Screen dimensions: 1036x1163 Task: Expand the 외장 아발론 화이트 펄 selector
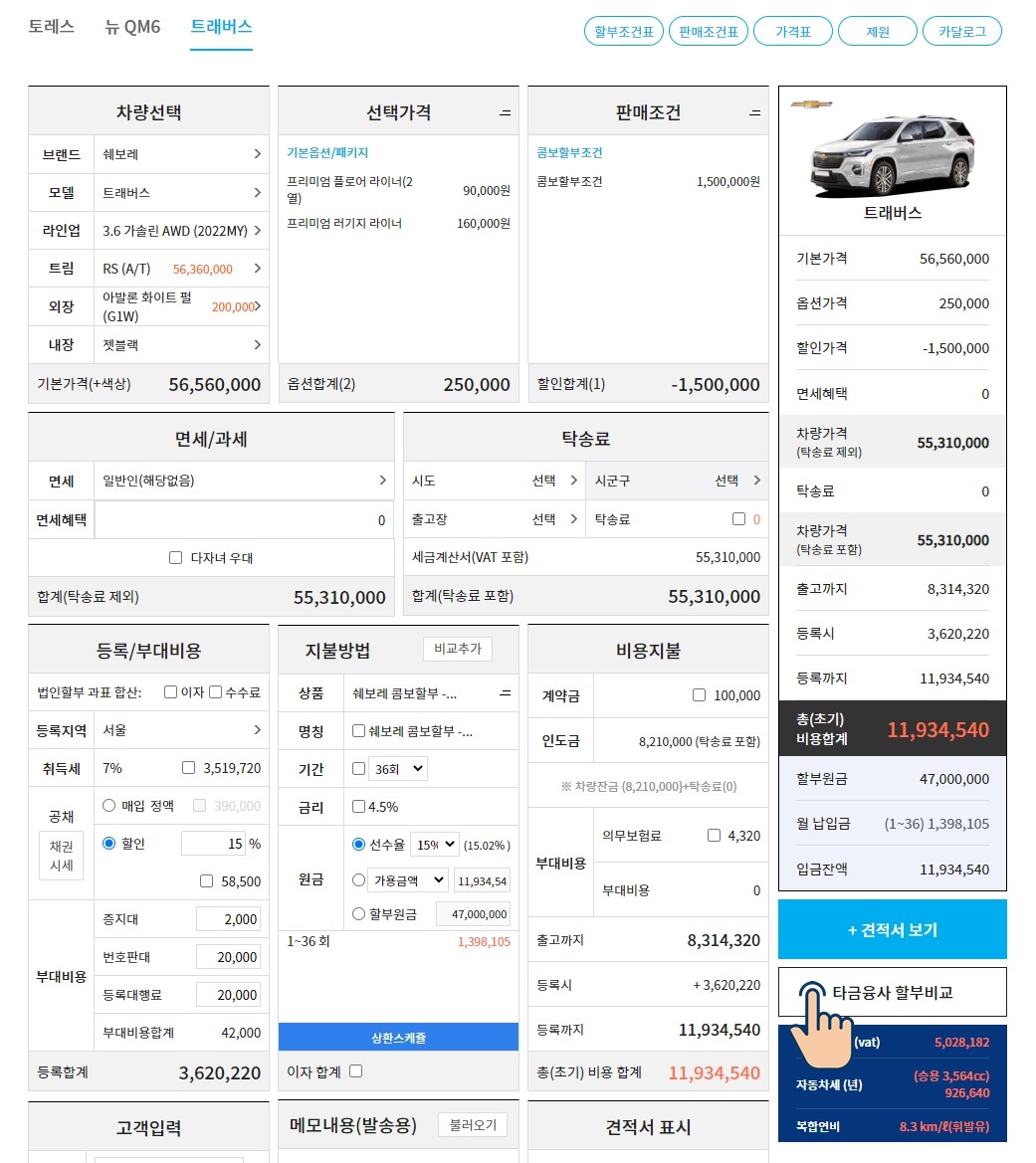click(x=181, y=306)
